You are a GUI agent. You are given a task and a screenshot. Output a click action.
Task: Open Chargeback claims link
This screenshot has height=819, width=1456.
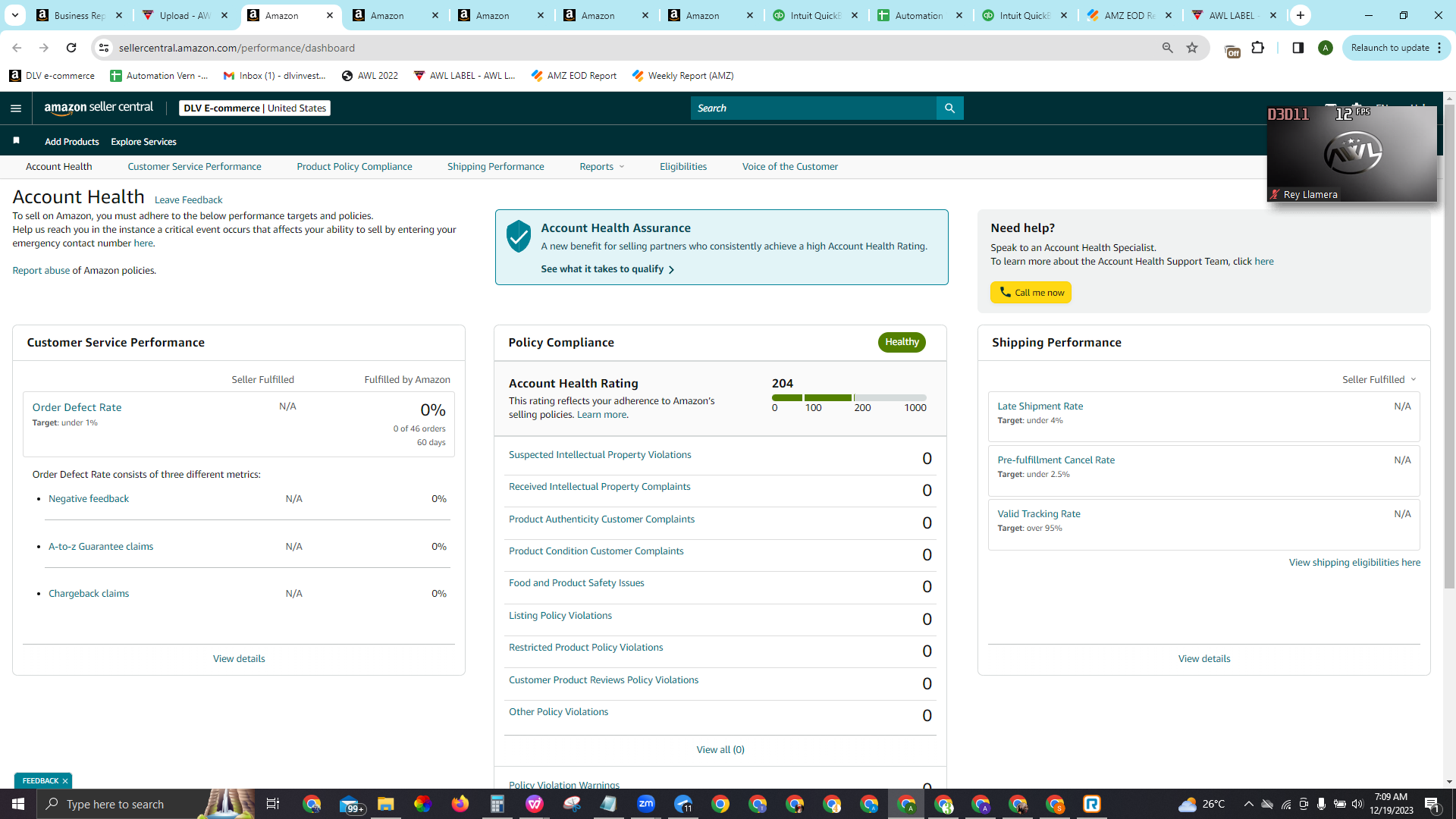pyautogui.click(x=89, y=594)
